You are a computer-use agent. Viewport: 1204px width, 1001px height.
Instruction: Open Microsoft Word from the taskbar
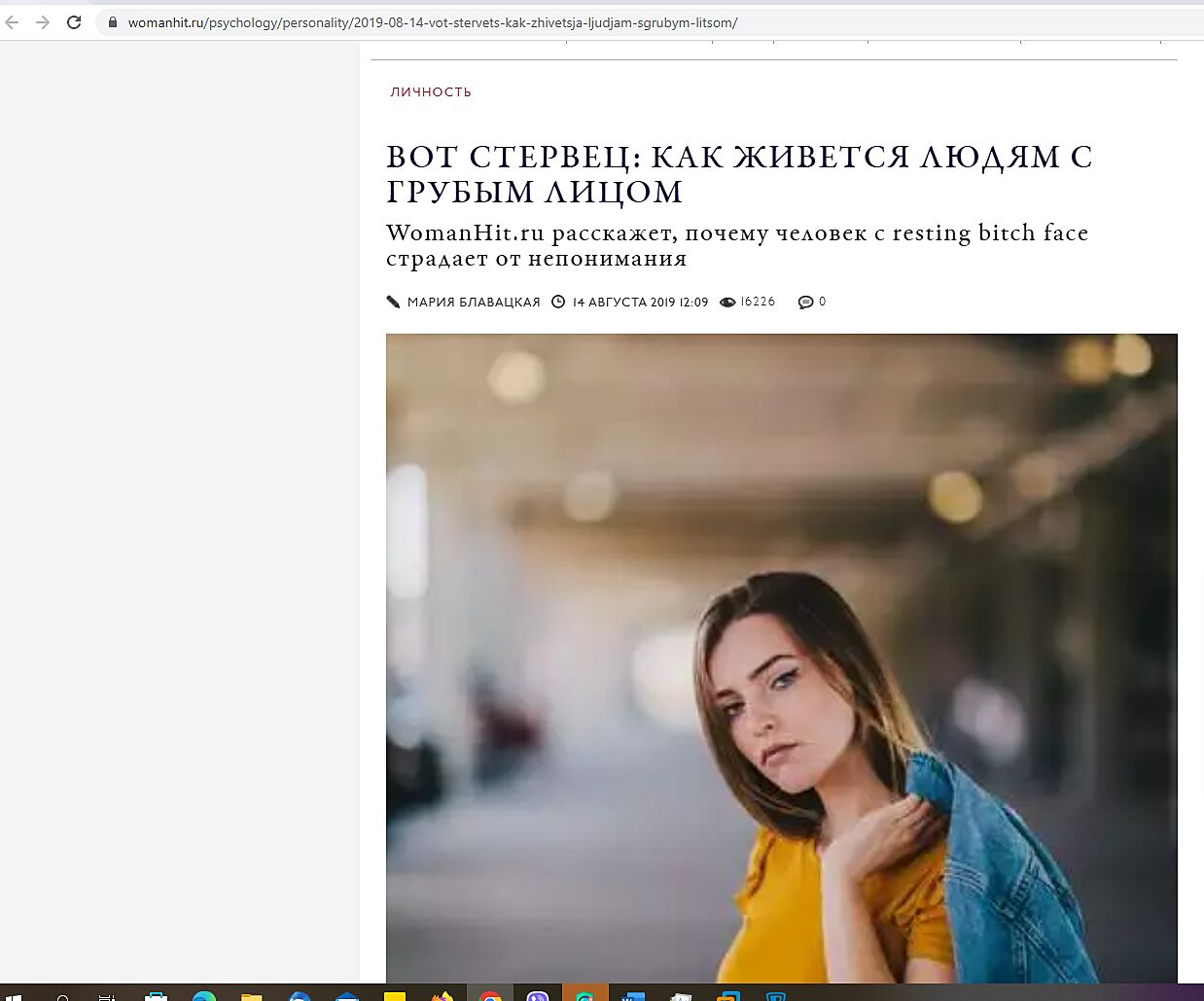click(x=633, y=995)
